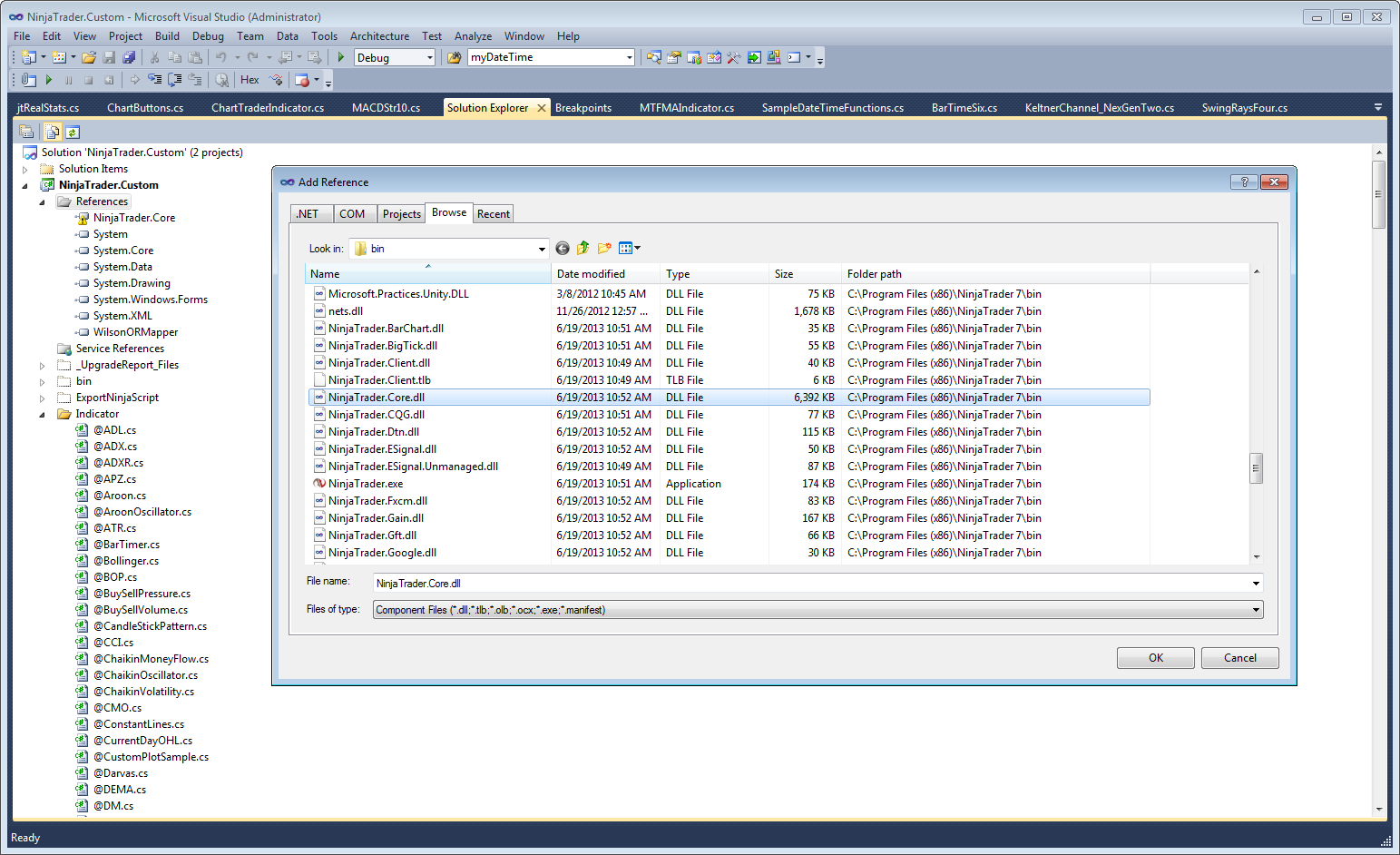The image size is (1400, 855).
Task: Open the MACDStr10.cs document tab
Action: point(387,107)
